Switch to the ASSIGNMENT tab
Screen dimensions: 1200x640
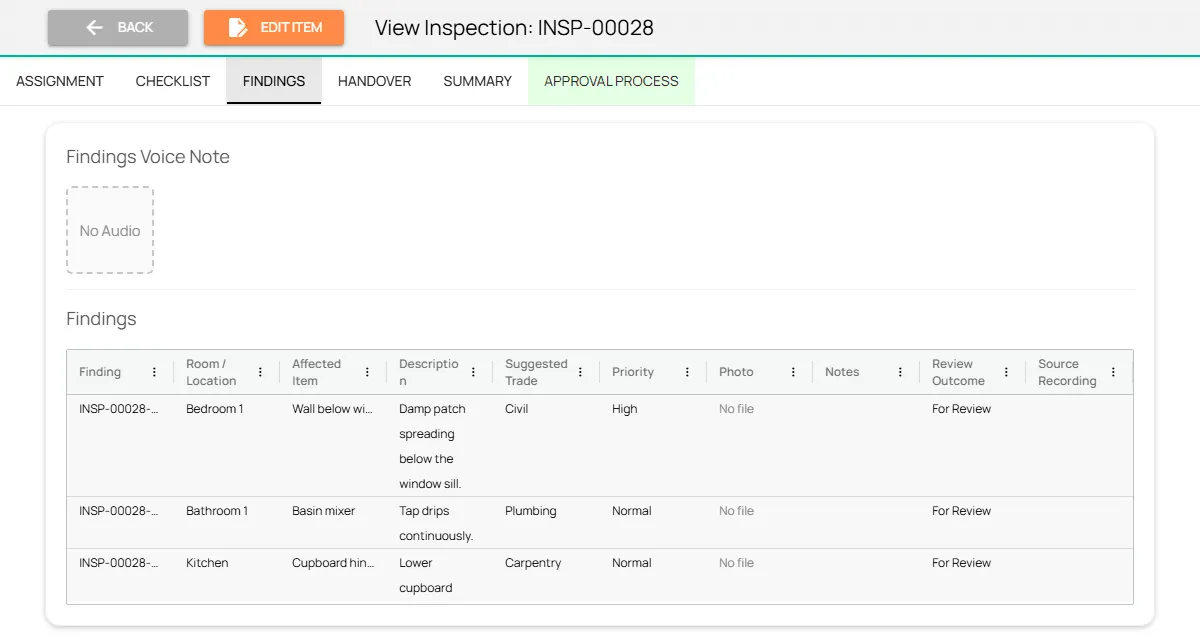pos(60,81)
